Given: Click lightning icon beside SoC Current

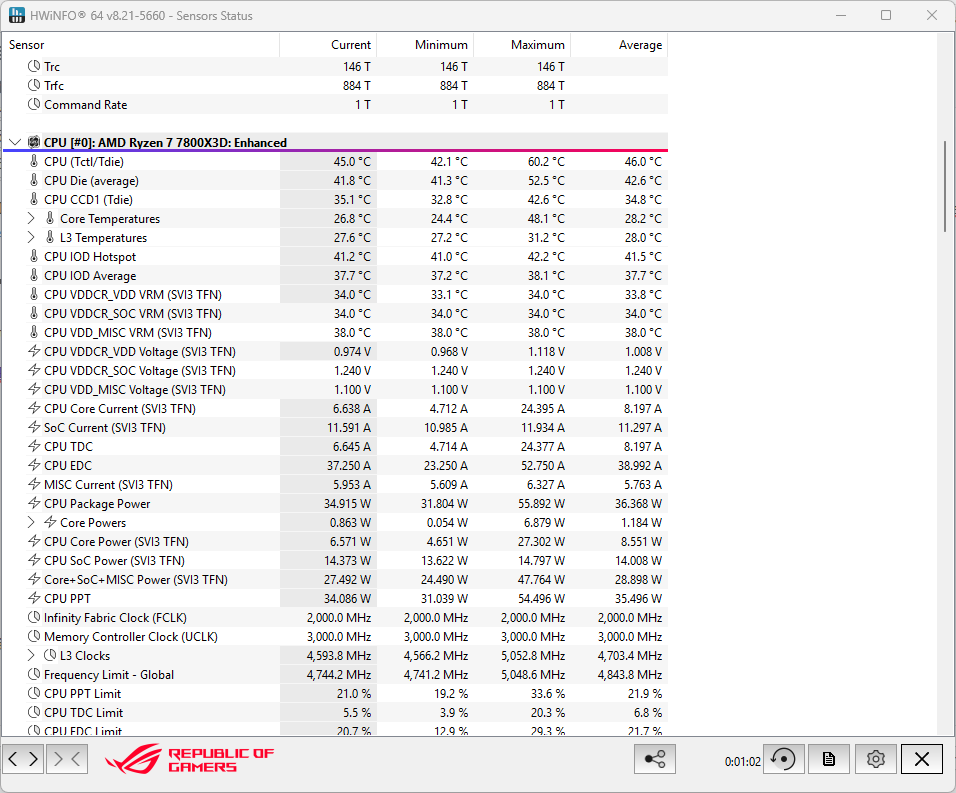Looking at the screenshot, I should tap(34, 427).
